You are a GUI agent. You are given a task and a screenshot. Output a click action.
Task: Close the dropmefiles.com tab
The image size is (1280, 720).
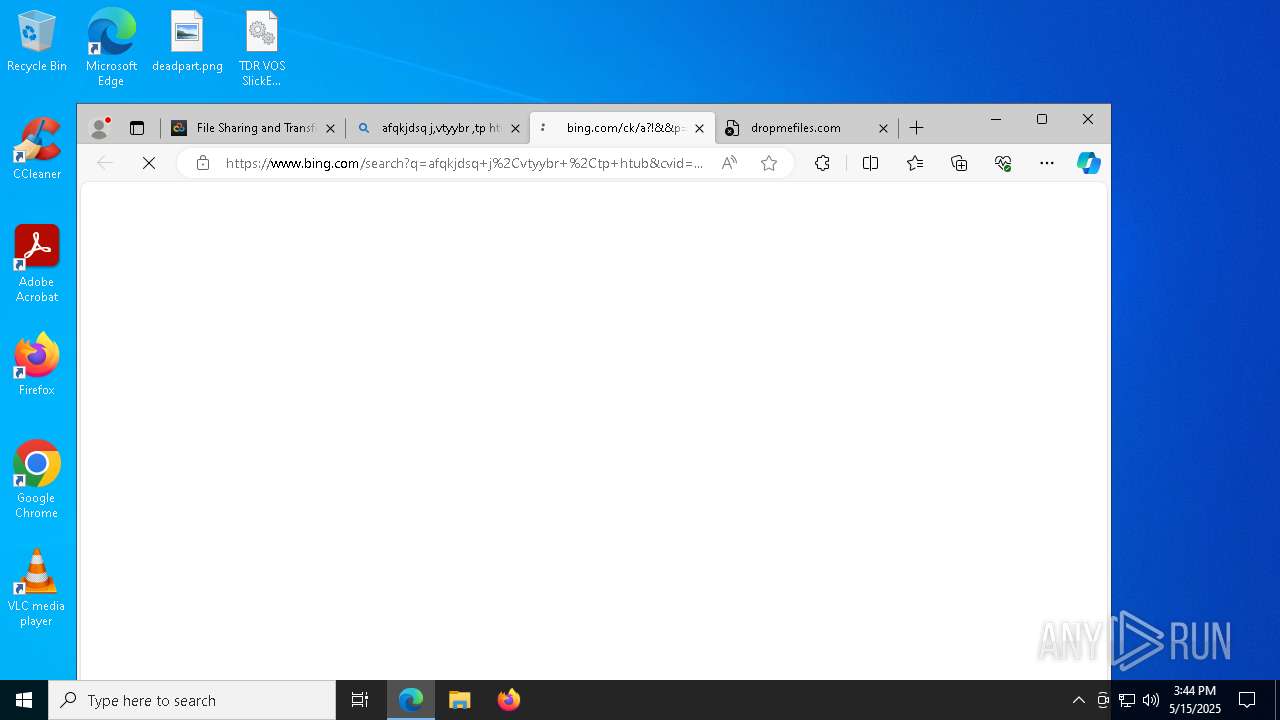coord(883,128)
